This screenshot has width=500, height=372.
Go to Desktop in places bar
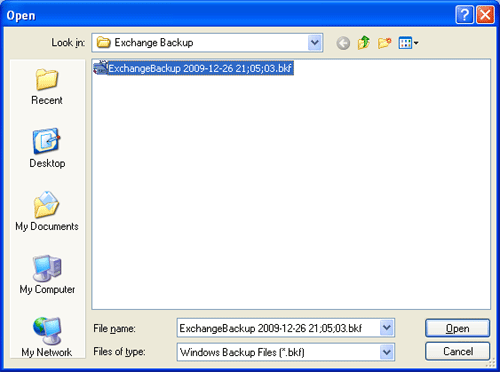pyautogui.click(x=46, y=141)
